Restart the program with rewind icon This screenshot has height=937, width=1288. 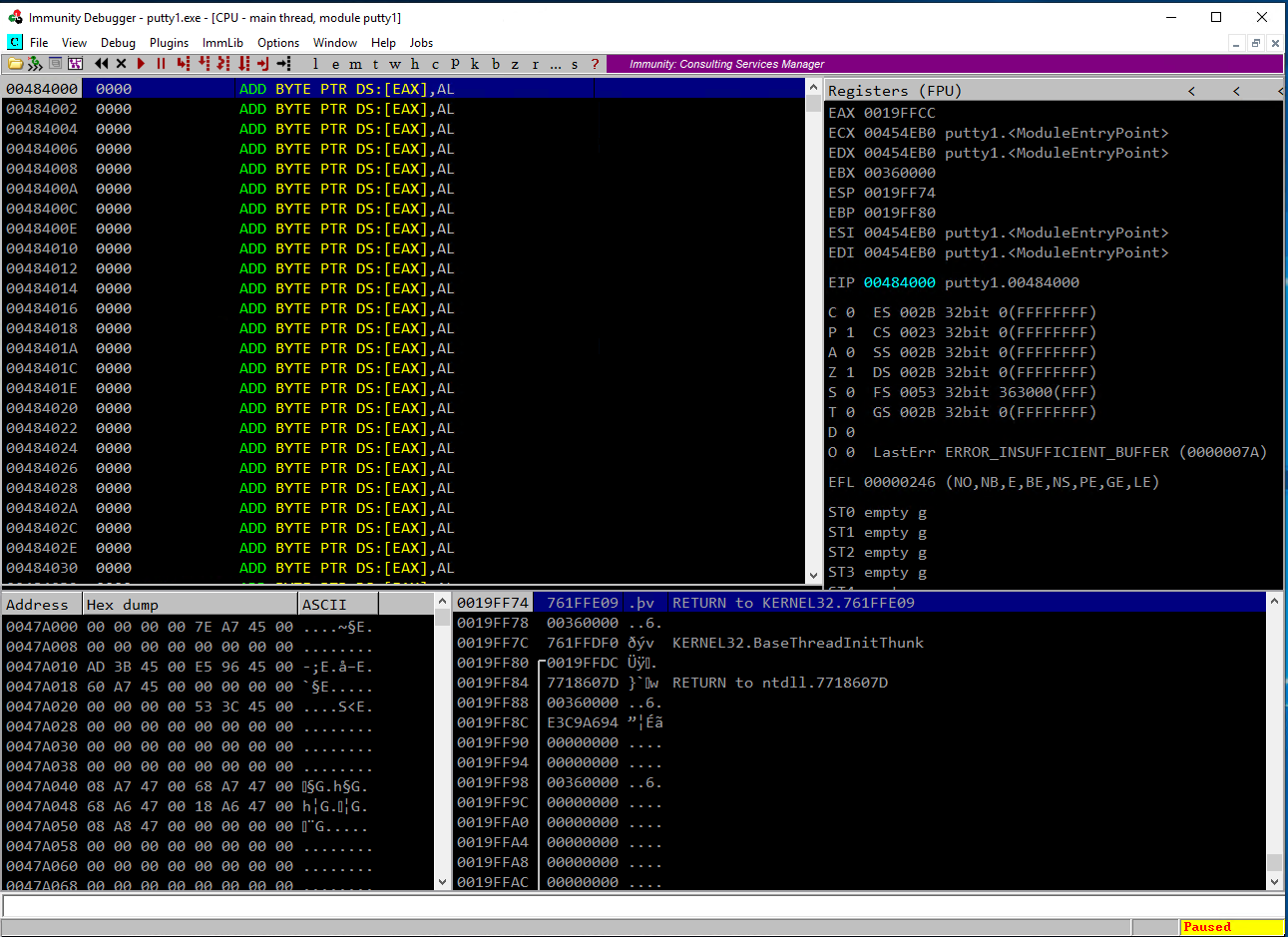(101, 64)
